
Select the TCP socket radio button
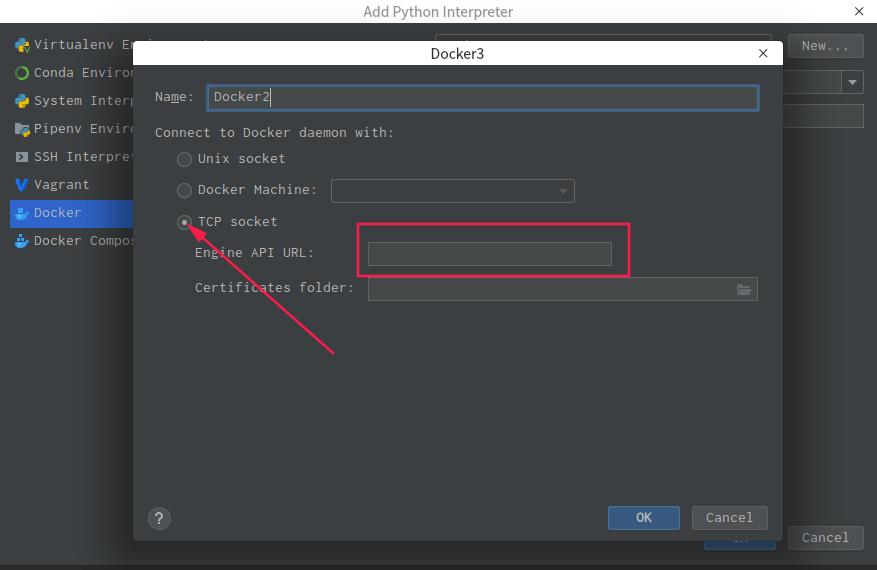tap(185, 222)
